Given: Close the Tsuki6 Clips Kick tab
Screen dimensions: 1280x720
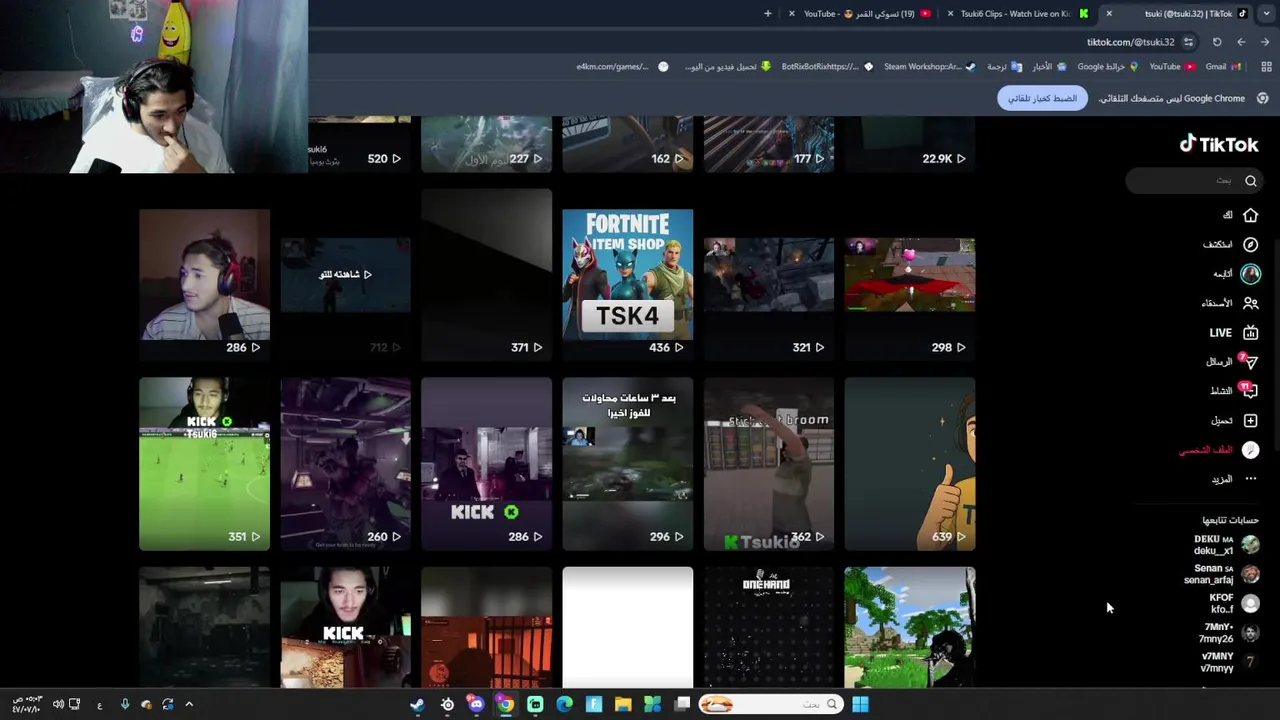Looking at the screenshot, I should 950,14.
